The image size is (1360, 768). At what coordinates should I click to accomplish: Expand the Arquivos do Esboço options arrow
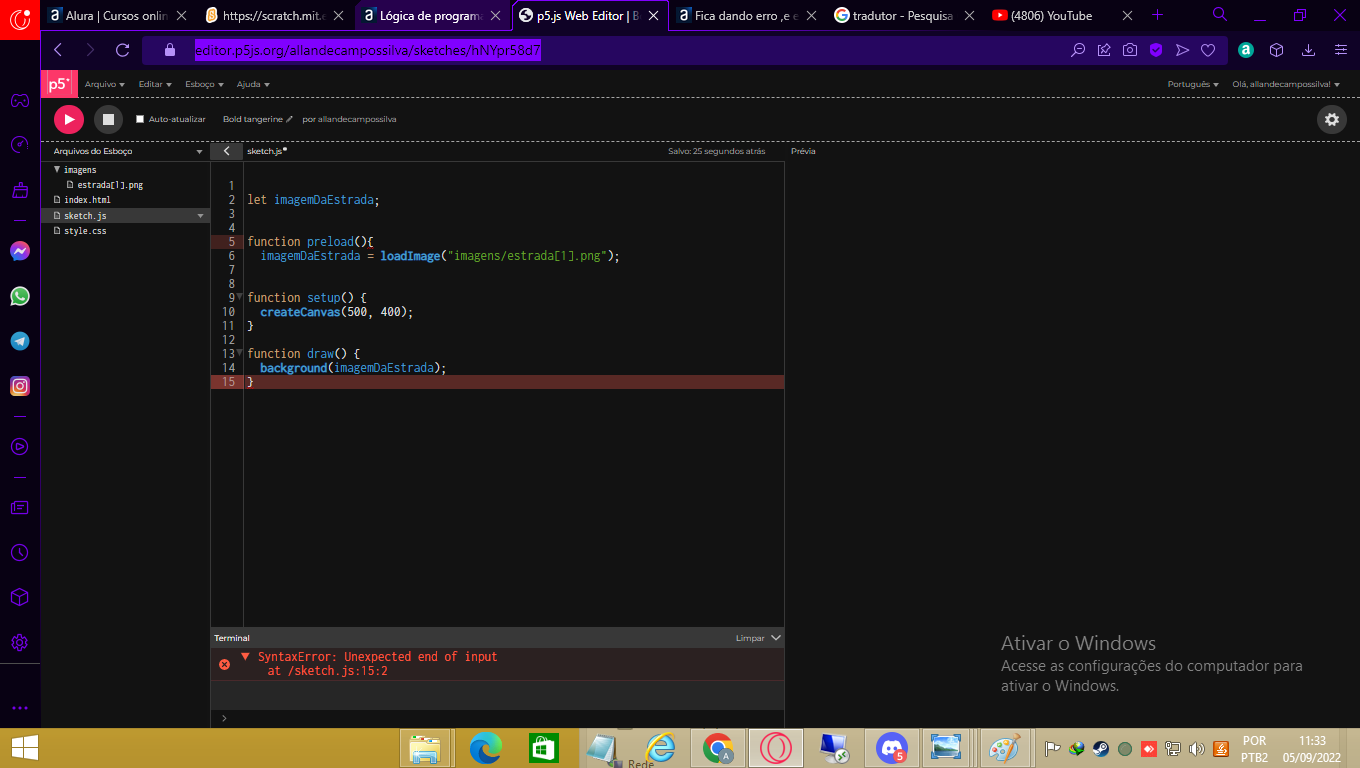click(x=199, y=151)
